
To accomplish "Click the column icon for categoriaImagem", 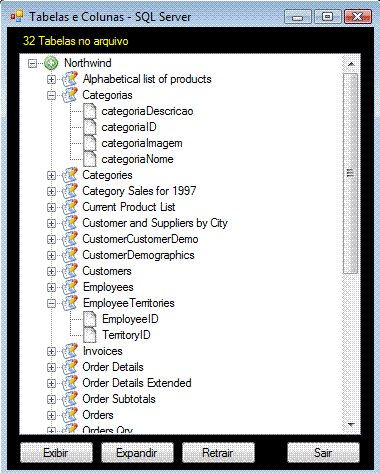I will click(x=90, y=143).
